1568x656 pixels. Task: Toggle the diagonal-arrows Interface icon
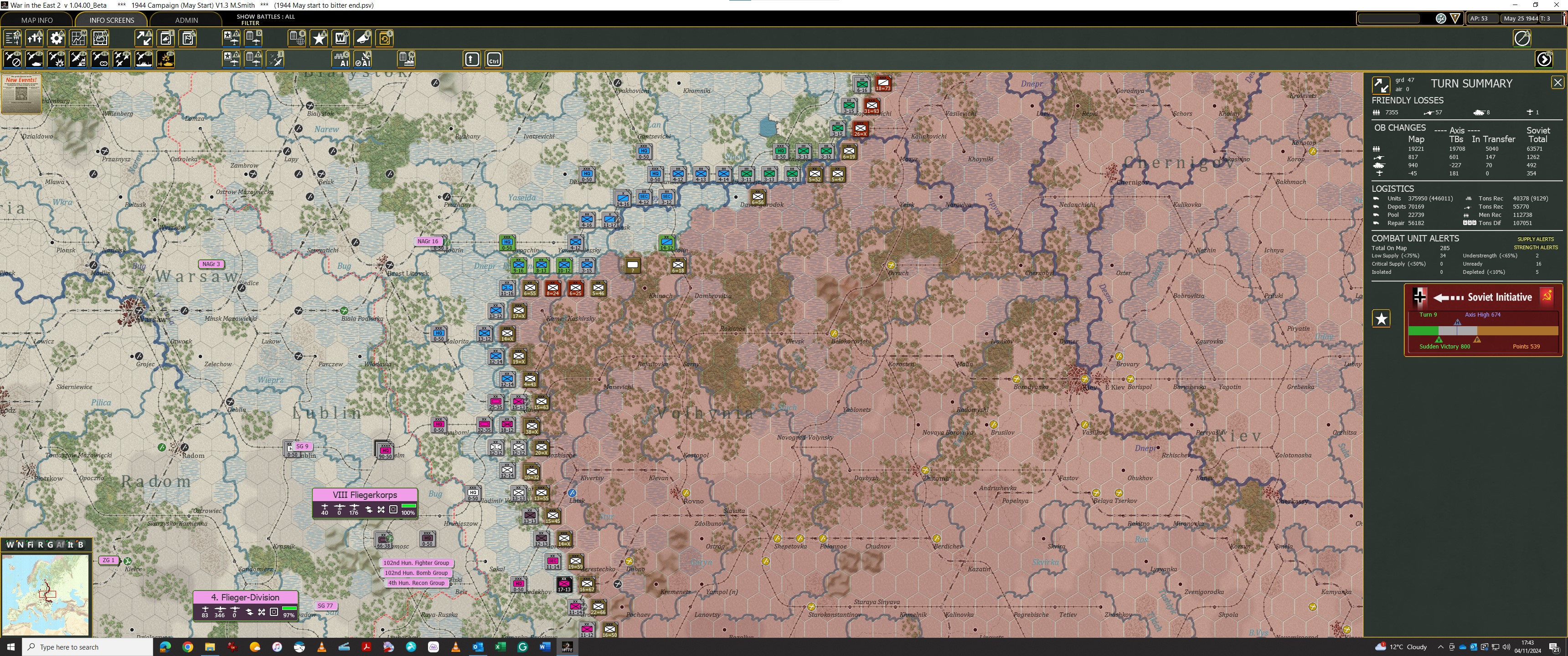pos(144,38)
